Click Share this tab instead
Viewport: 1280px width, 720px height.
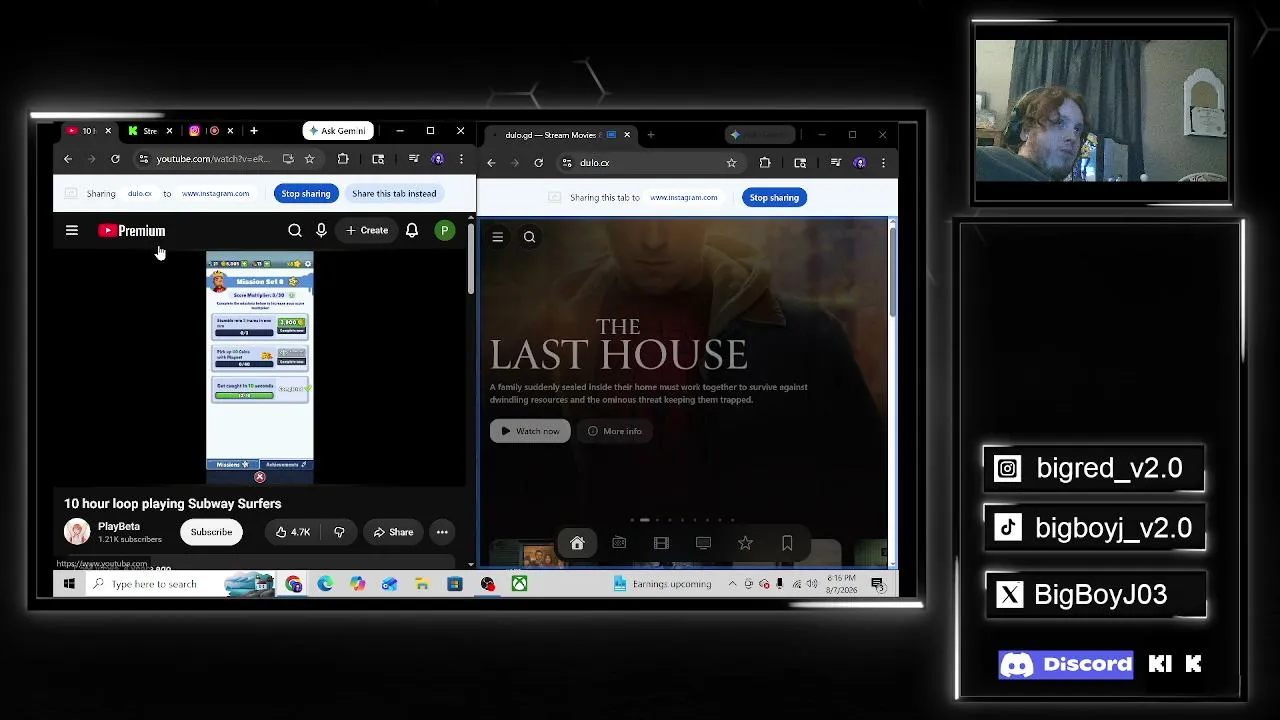coord(394,194)
